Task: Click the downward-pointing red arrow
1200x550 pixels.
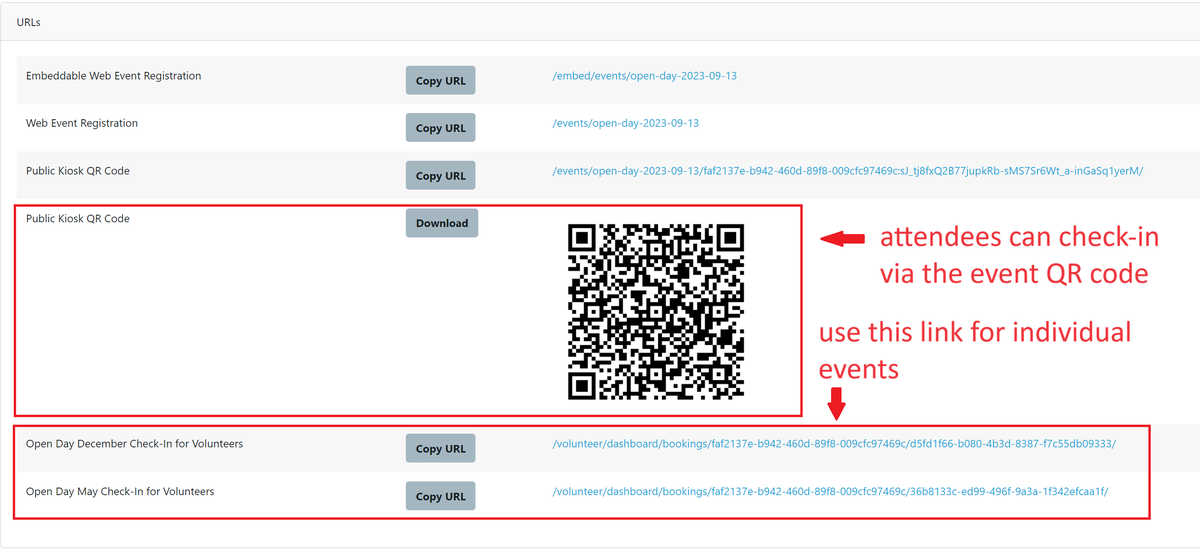Action: coord(837,404)
